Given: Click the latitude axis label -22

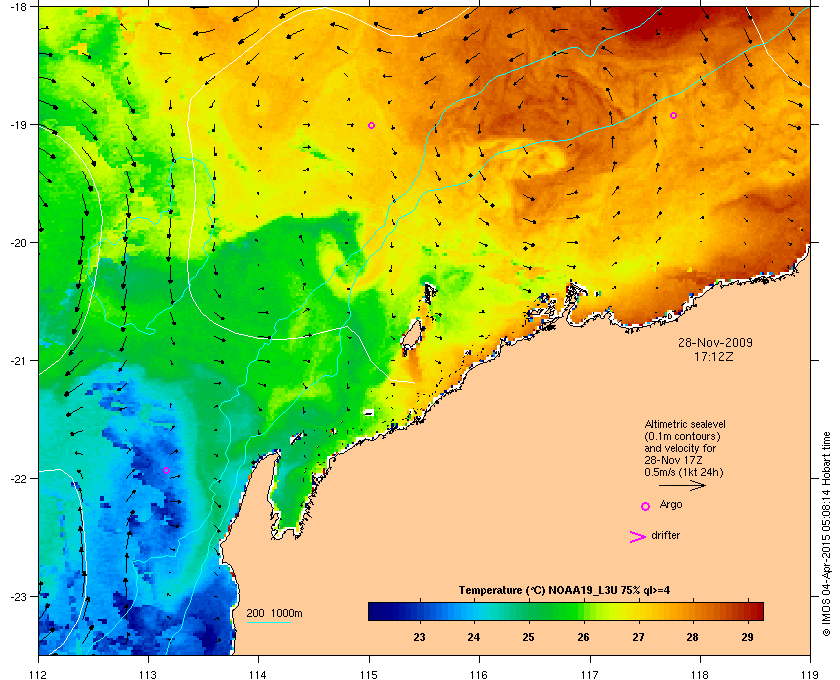Looking at the screenshot, I should point(18,479).
